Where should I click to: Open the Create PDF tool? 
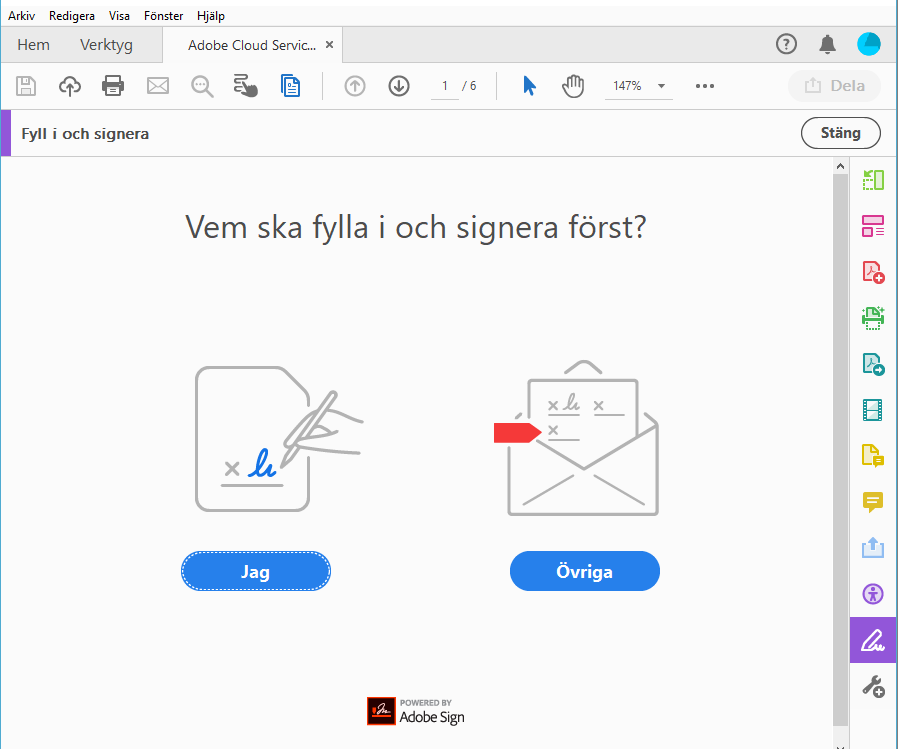click(872, 271)
